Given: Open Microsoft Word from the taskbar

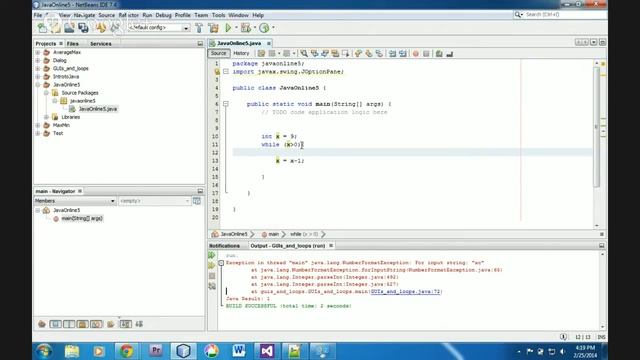Looking at the screenshot, I should click(238, 351).
